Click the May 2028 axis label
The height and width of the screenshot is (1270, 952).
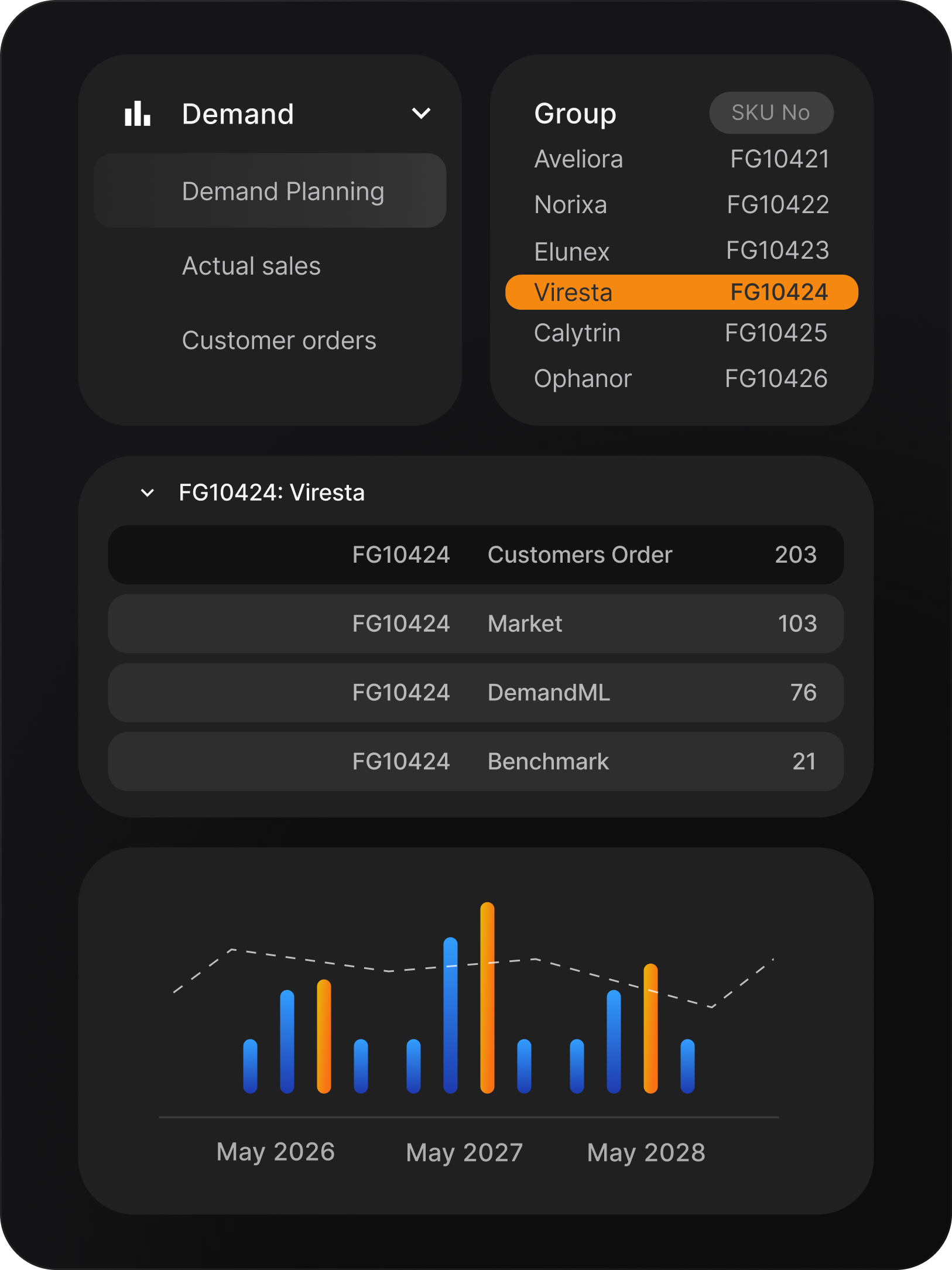point(646,1152)
